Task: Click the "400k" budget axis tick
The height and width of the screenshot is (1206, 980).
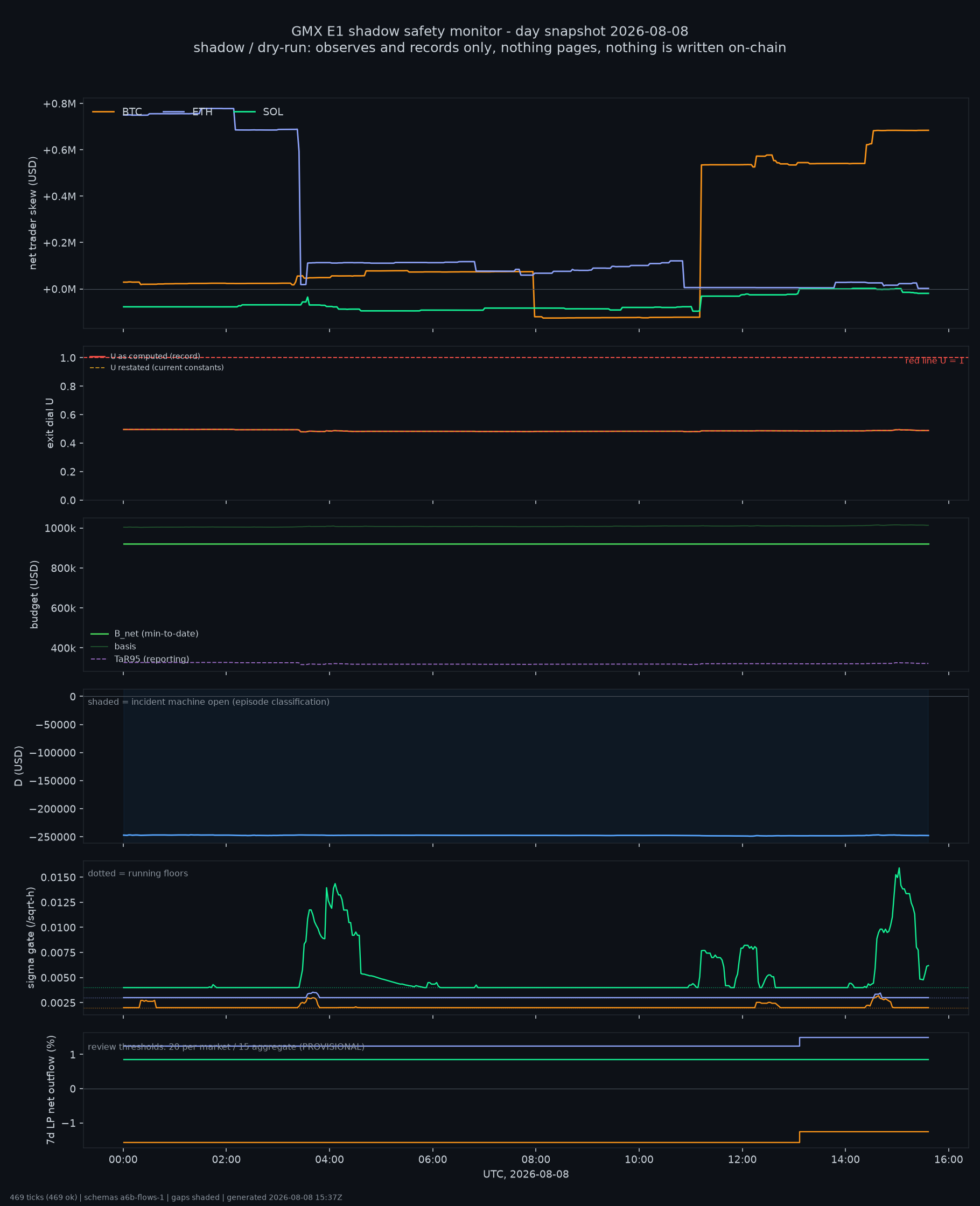Action: 63,648
